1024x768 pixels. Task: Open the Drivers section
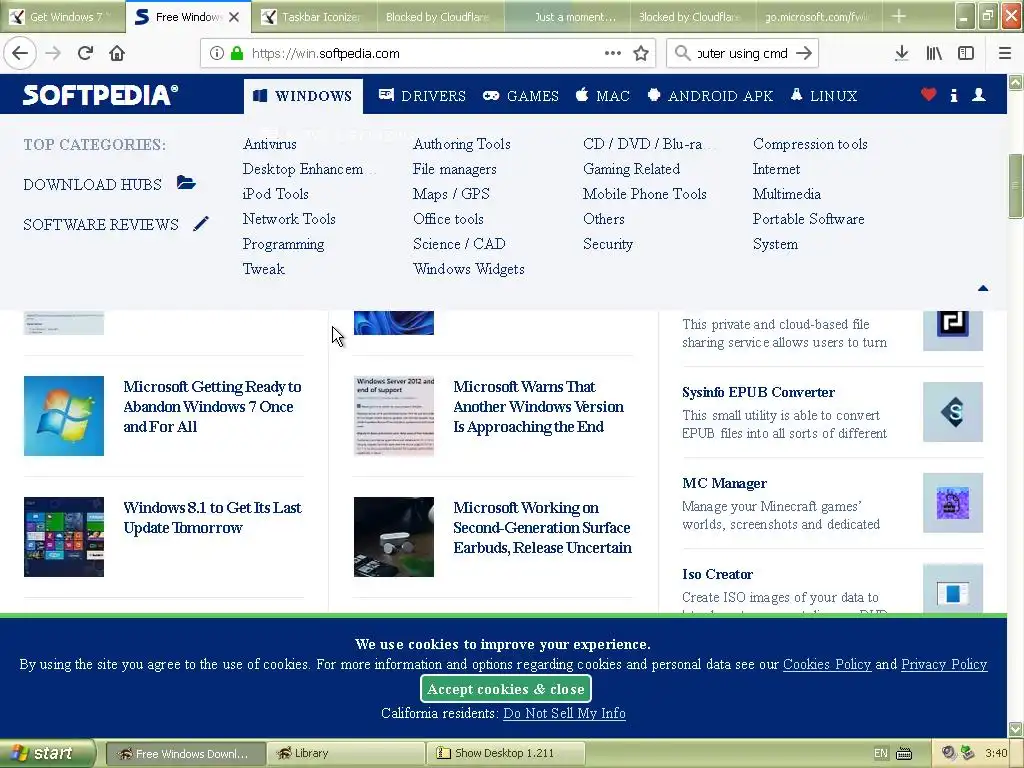point(422,96)
